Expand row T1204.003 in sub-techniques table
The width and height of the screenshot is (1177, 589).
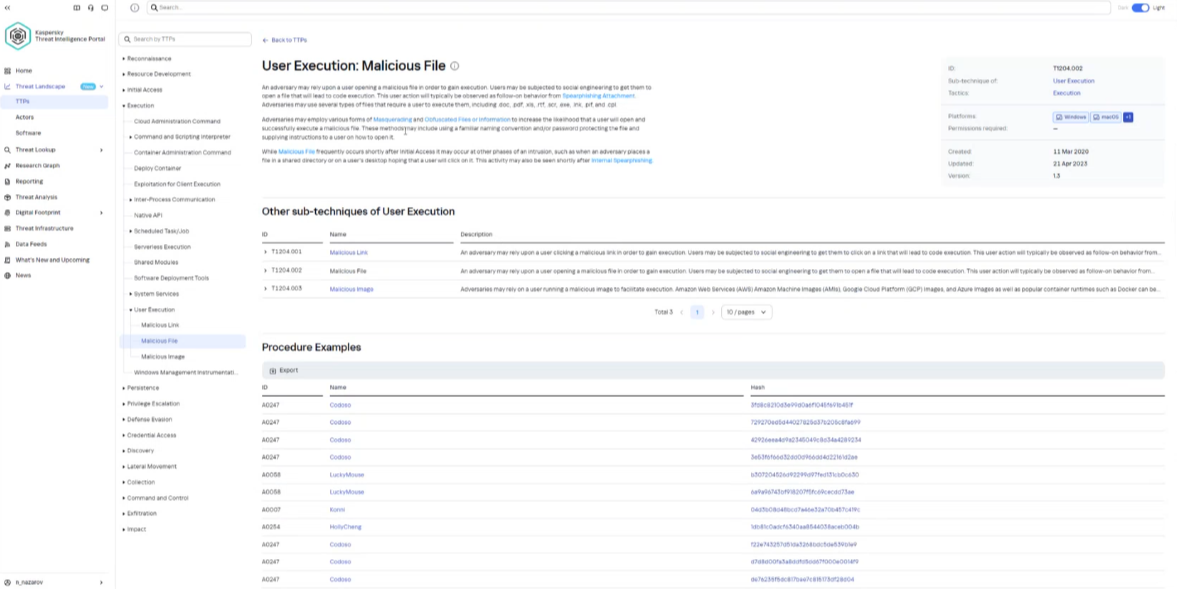[x=266, y=289]
